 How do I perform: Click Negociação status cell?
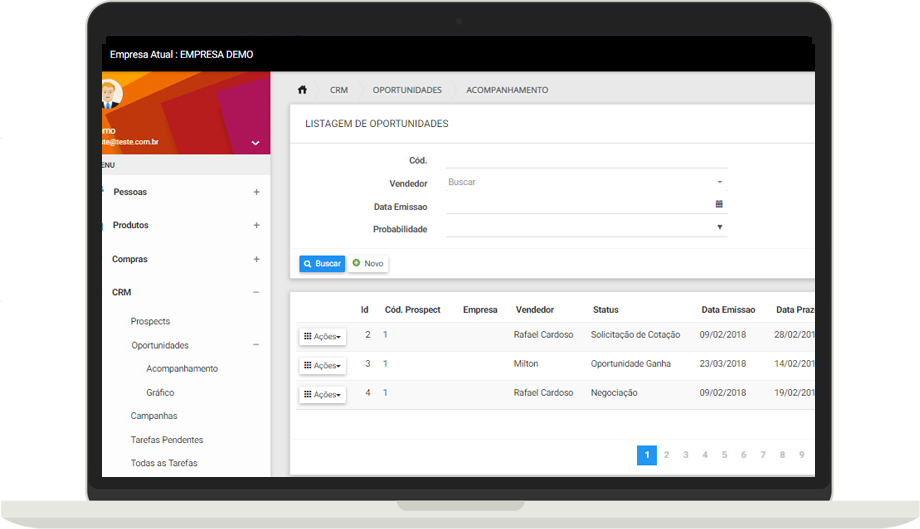coord(614,393)
